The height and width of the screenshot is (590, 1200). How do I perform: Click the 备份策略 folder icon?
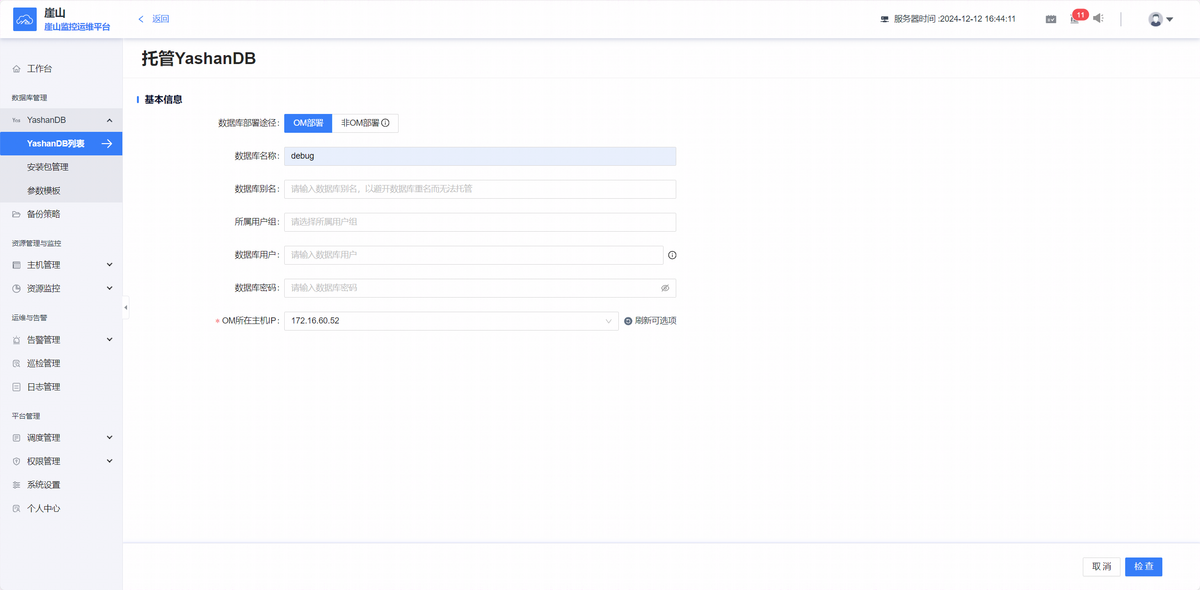pos(16,214)
